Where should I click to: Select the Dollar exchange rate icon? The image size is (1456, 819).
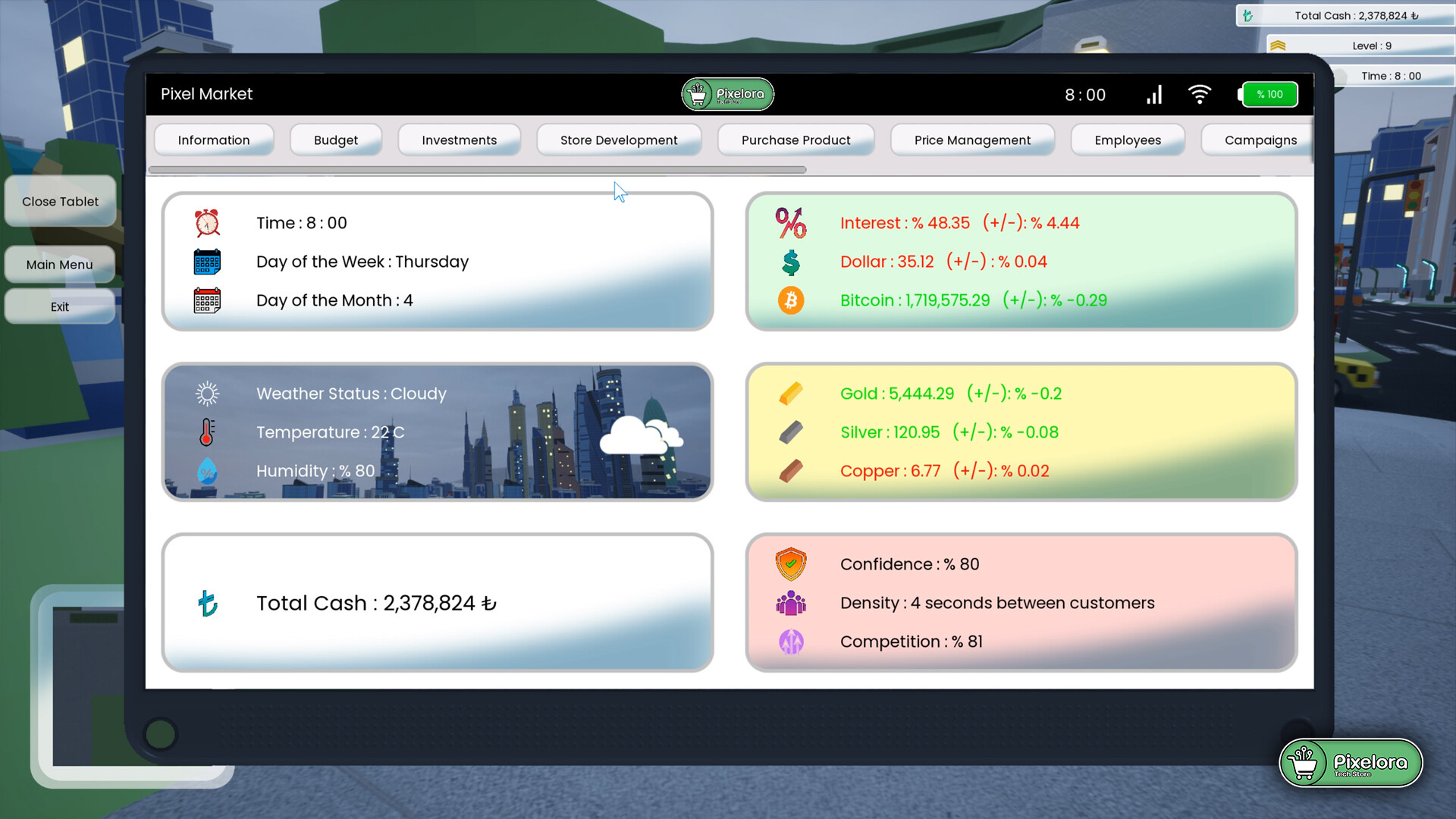click(x=790, y=262)
